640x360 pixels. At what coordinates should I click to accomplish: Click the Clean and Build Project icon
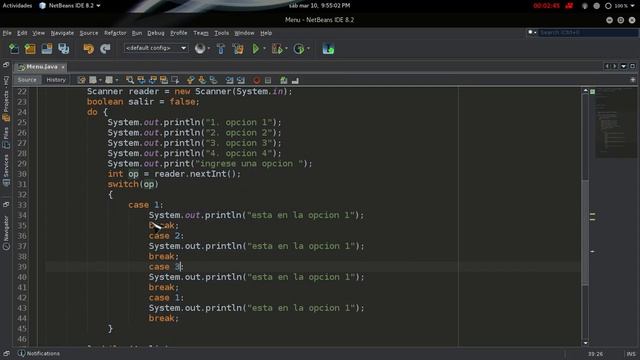pyautogui.click(x=238, y=49)
